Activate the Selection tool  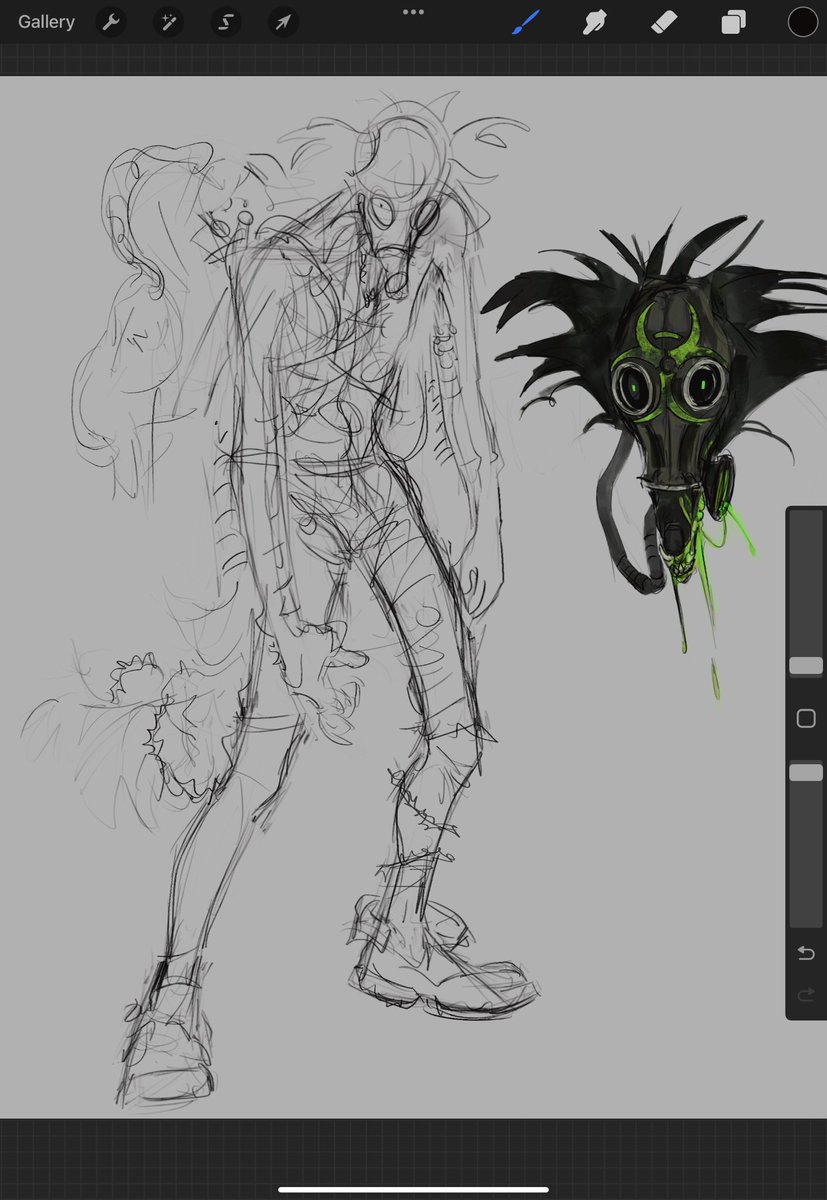(226, 22)
